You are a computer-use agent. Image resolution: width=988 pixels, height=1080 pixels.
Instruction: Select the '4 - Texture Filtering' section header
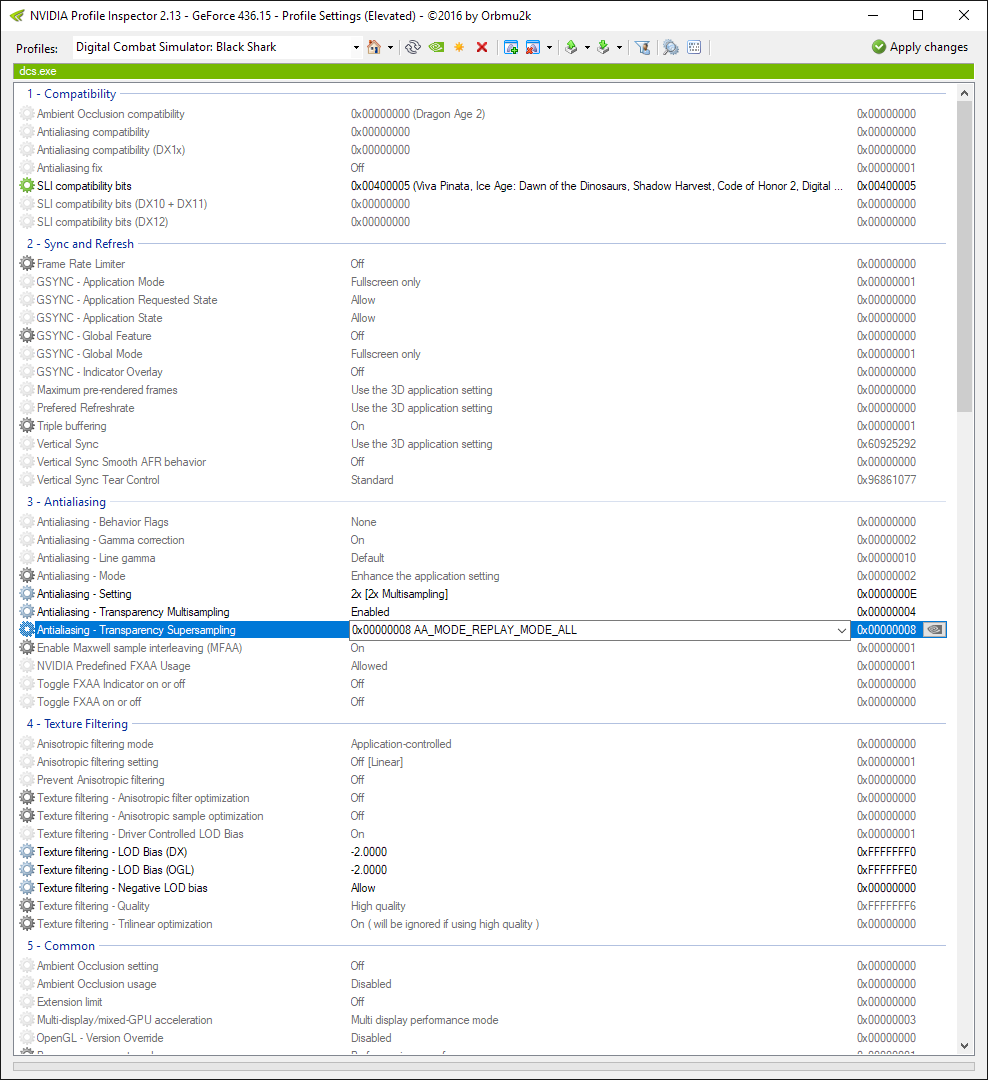click(x=78, y=724)
